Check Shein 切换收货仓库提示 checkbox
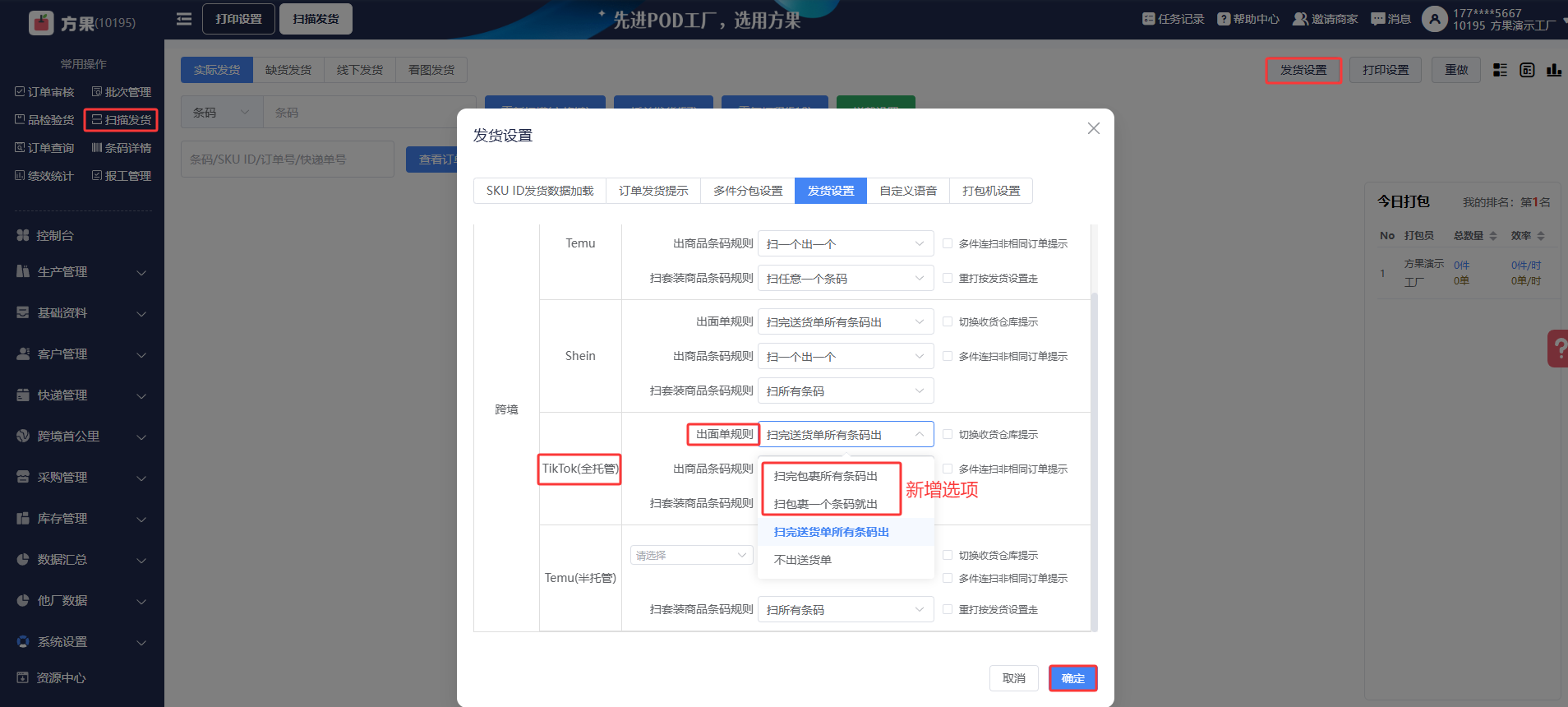The image size is (1568, 707). tap(948, 321)
